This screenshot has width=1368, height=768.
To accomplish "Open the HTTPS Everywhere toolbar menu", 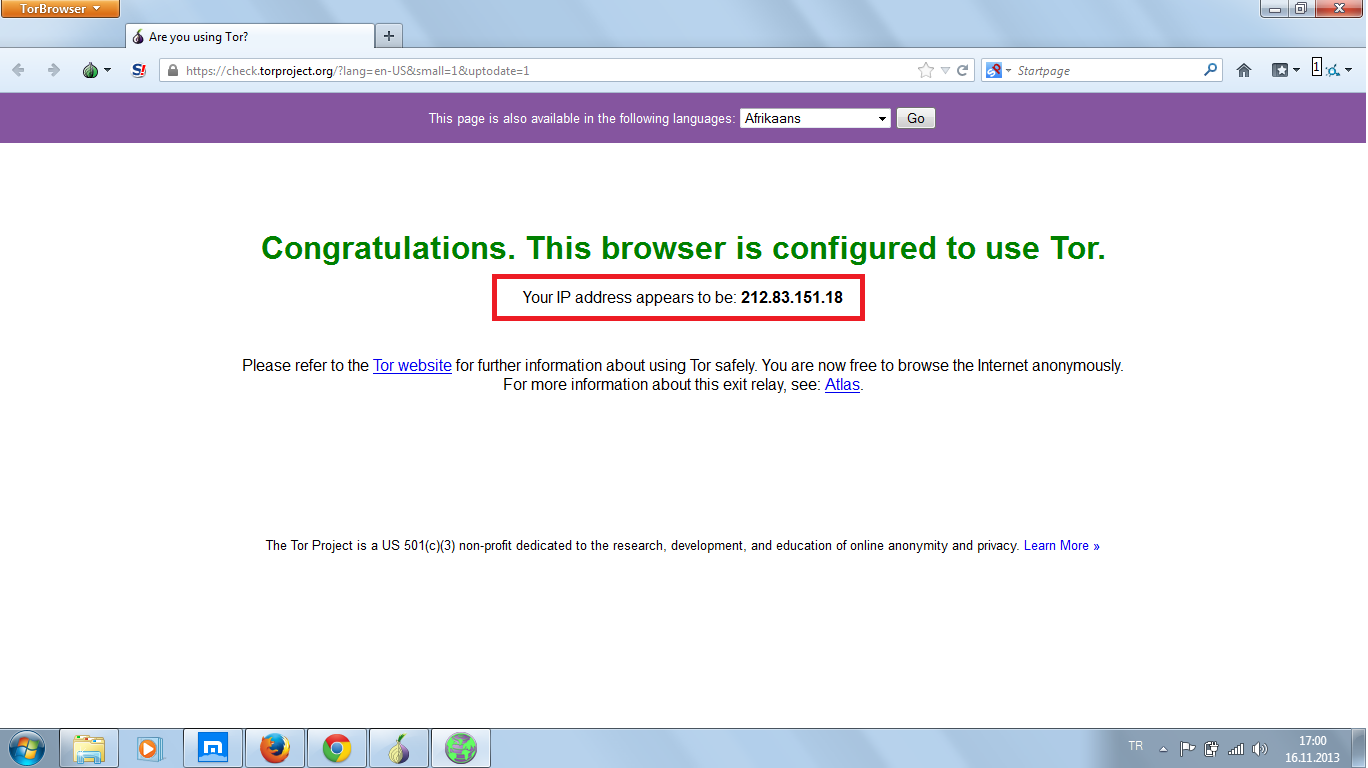I will click(x=1332, y=69).
